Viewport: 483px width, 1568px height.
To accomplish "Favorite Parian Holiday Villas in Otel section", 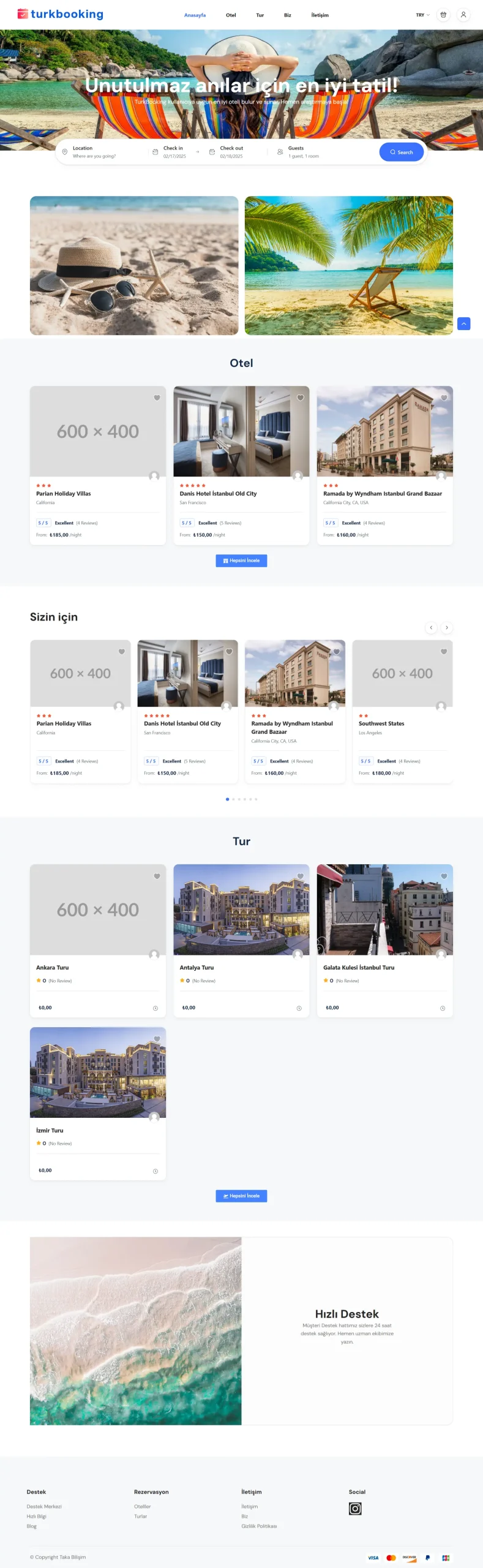I will click(x=157, y=398).
